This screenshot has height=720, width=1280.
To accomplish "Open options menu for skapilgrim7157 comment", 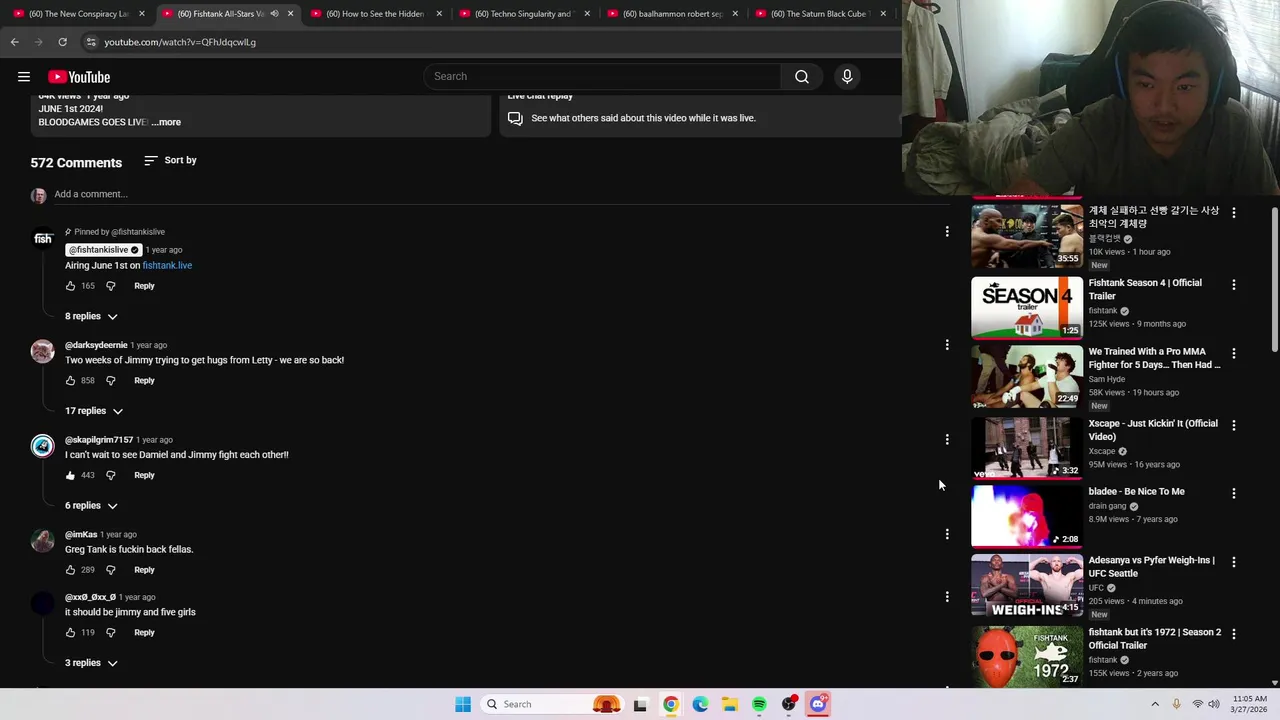I will tap(947, 439).
